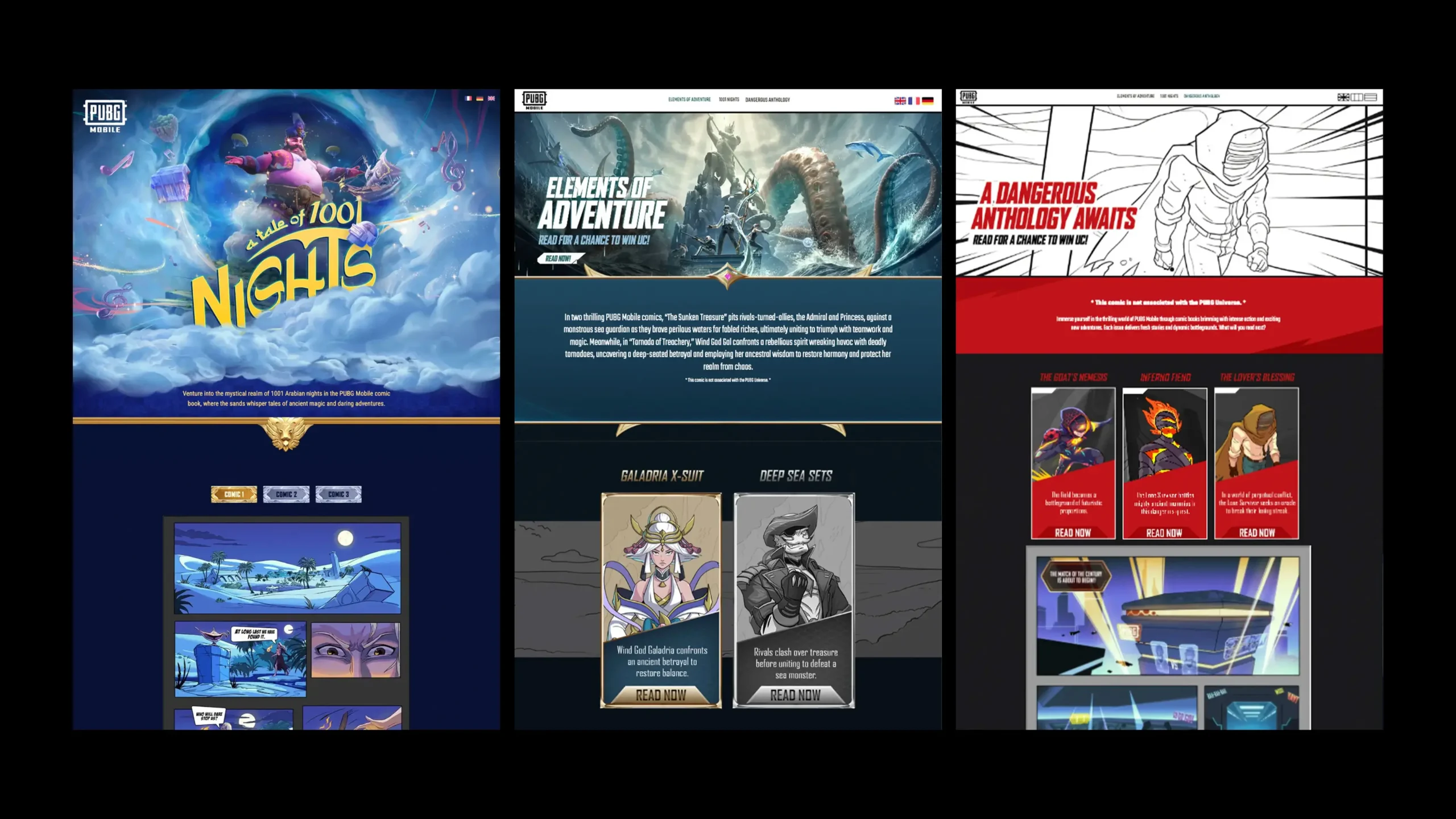Click 'Wind God Galadria confronts' card description
Image resolution: width=1456 pixels, height=819 pixels.
coord(661,661)
